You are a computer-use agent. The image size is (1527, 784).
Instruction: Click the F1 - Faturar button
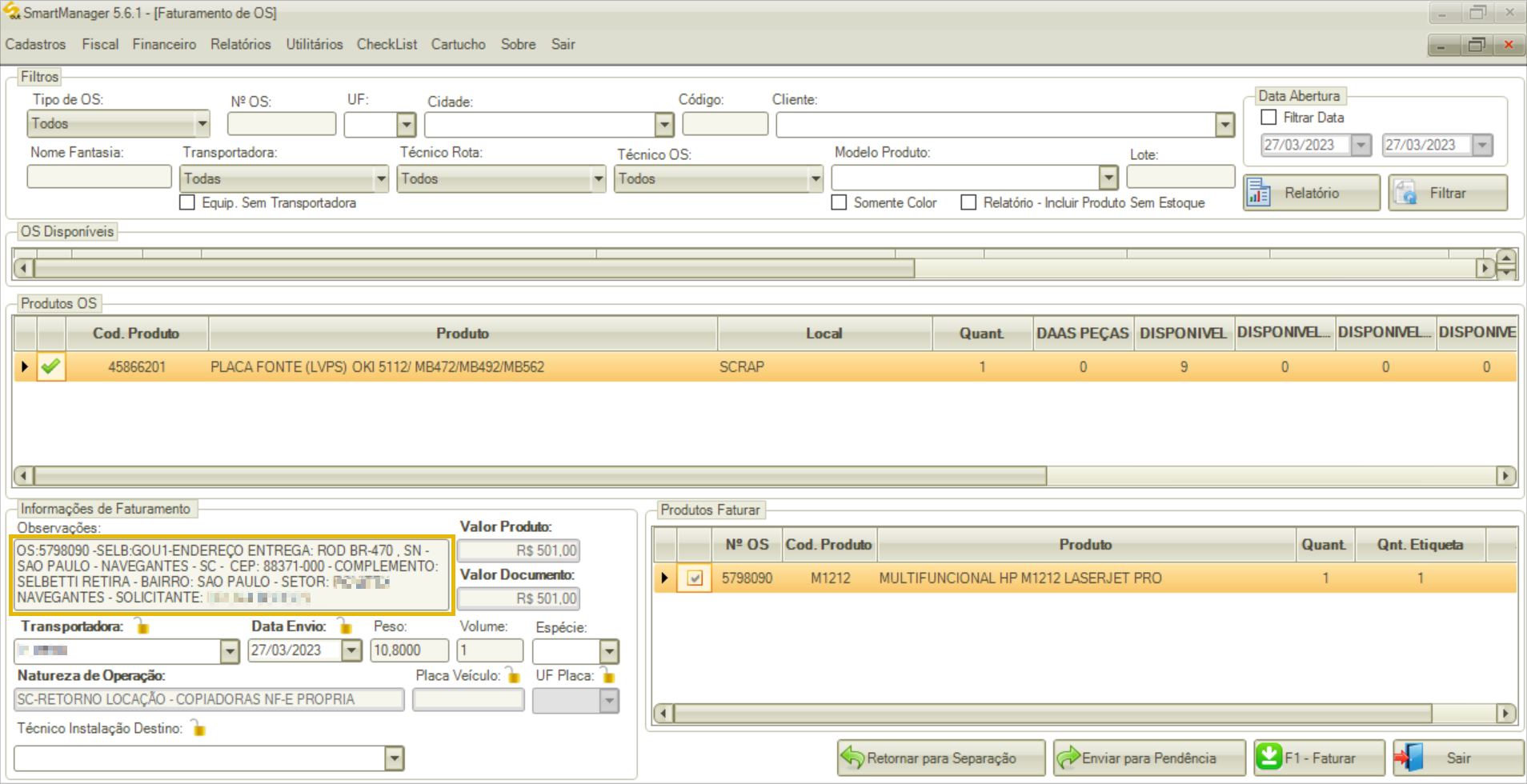[x=1319, y=758]
